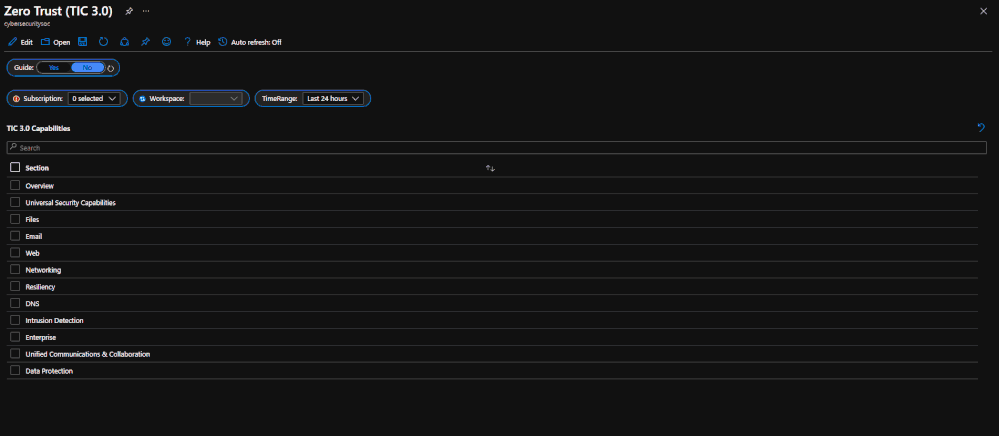Viewport: 999px width, 436px height.
Task: Refresh the workbook with circular arrow
Action: pos(103,41)
